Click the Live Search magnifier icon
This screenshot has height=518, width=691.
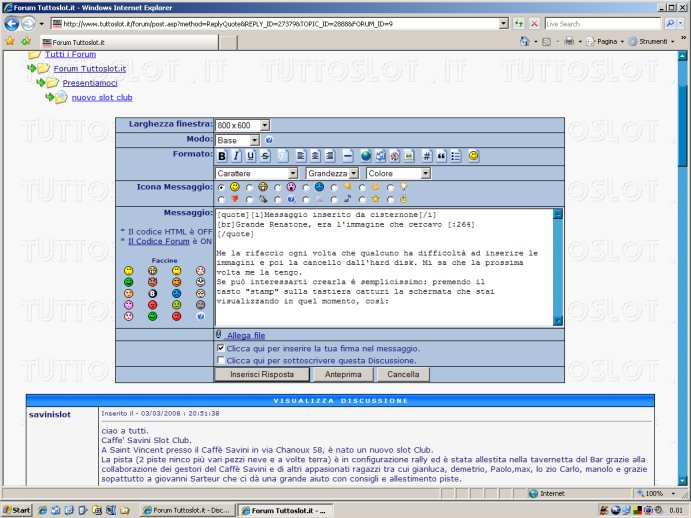(670, 23)
